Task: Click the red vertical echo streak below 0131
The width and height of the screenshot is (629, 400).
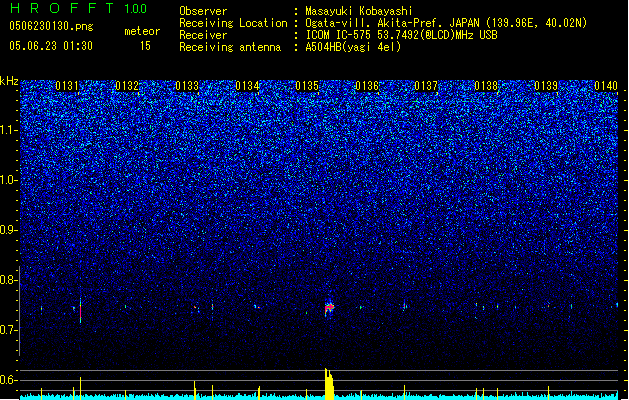Action: click(81, 311)
